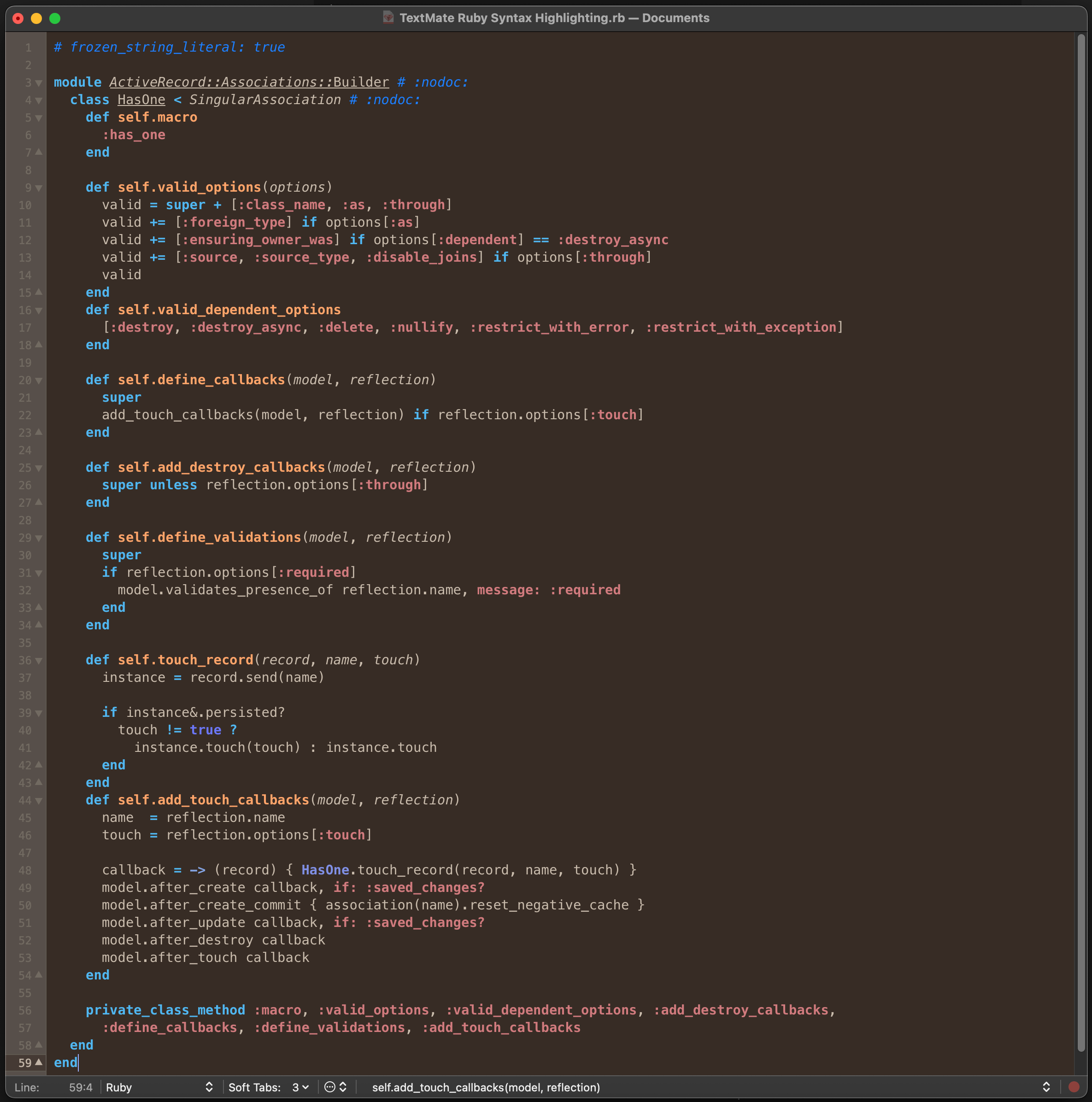Click the fold-close arrow beside line 15

click(38, 293)
